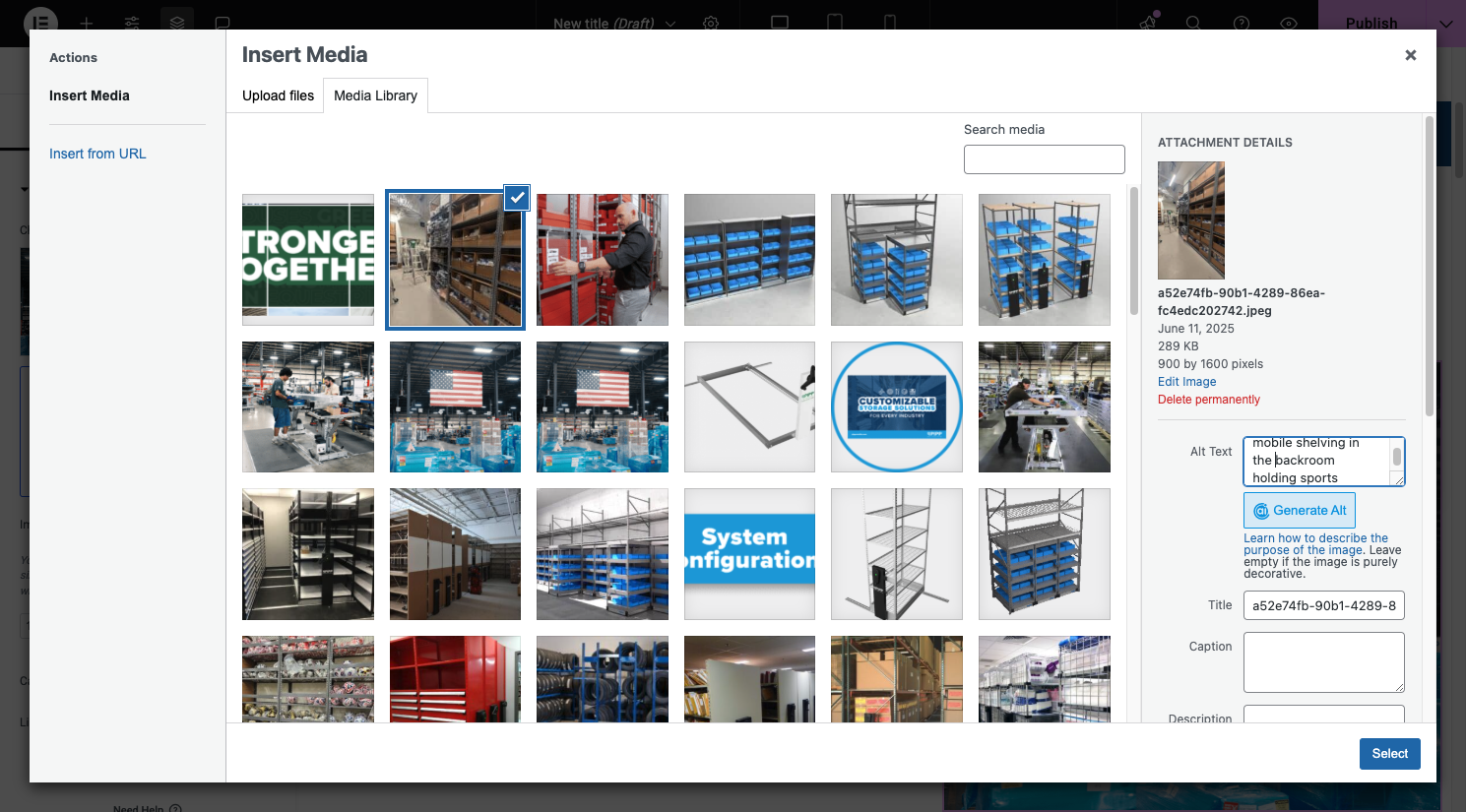Click the attachment preview image in details panel
The image size is (1466, 812).
[1191, 220]
